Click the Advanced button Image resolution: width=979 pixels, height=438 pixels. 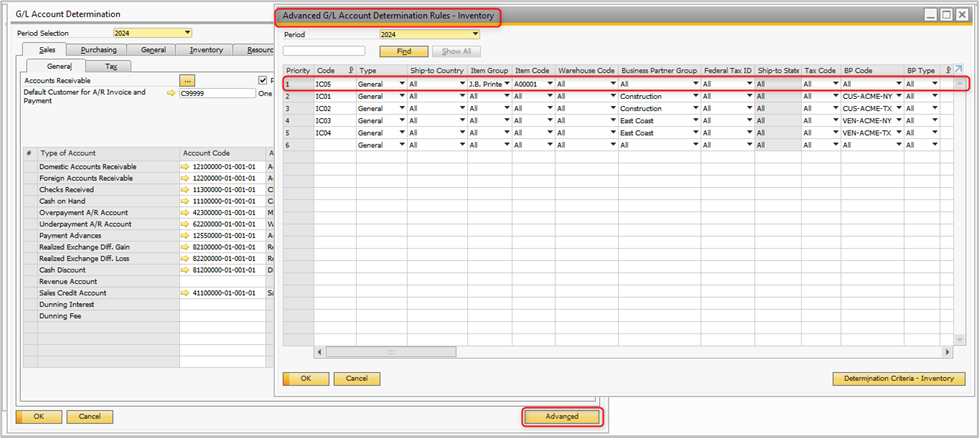tap(561, 416)
